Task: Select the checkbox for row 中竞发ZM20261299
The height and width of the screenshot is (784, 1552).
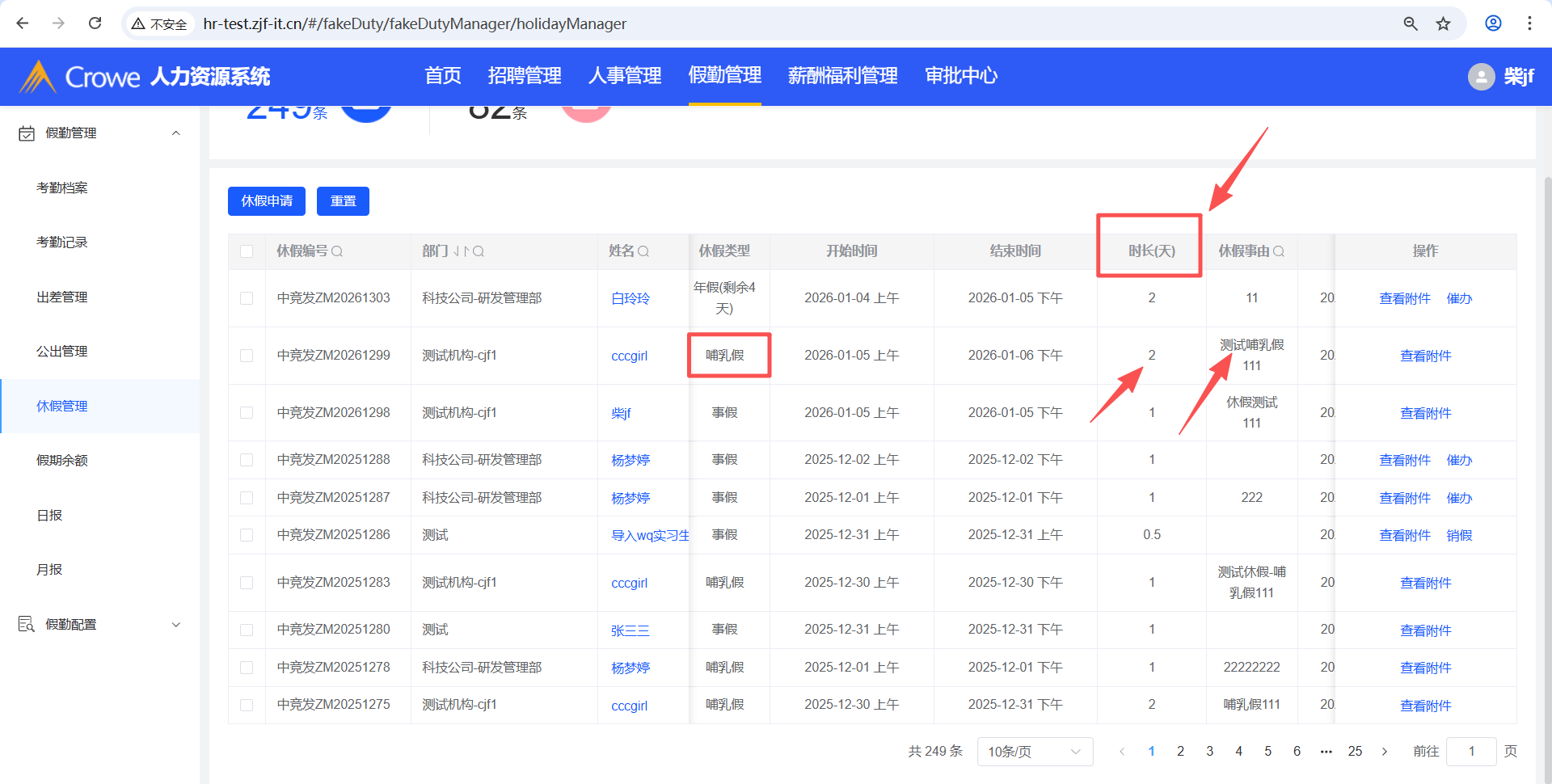Action: [x=247, y=356]
